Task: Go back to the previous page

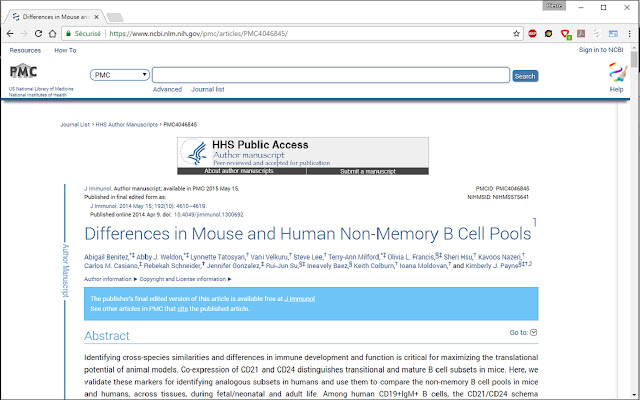Action: (x=10, y=33)
